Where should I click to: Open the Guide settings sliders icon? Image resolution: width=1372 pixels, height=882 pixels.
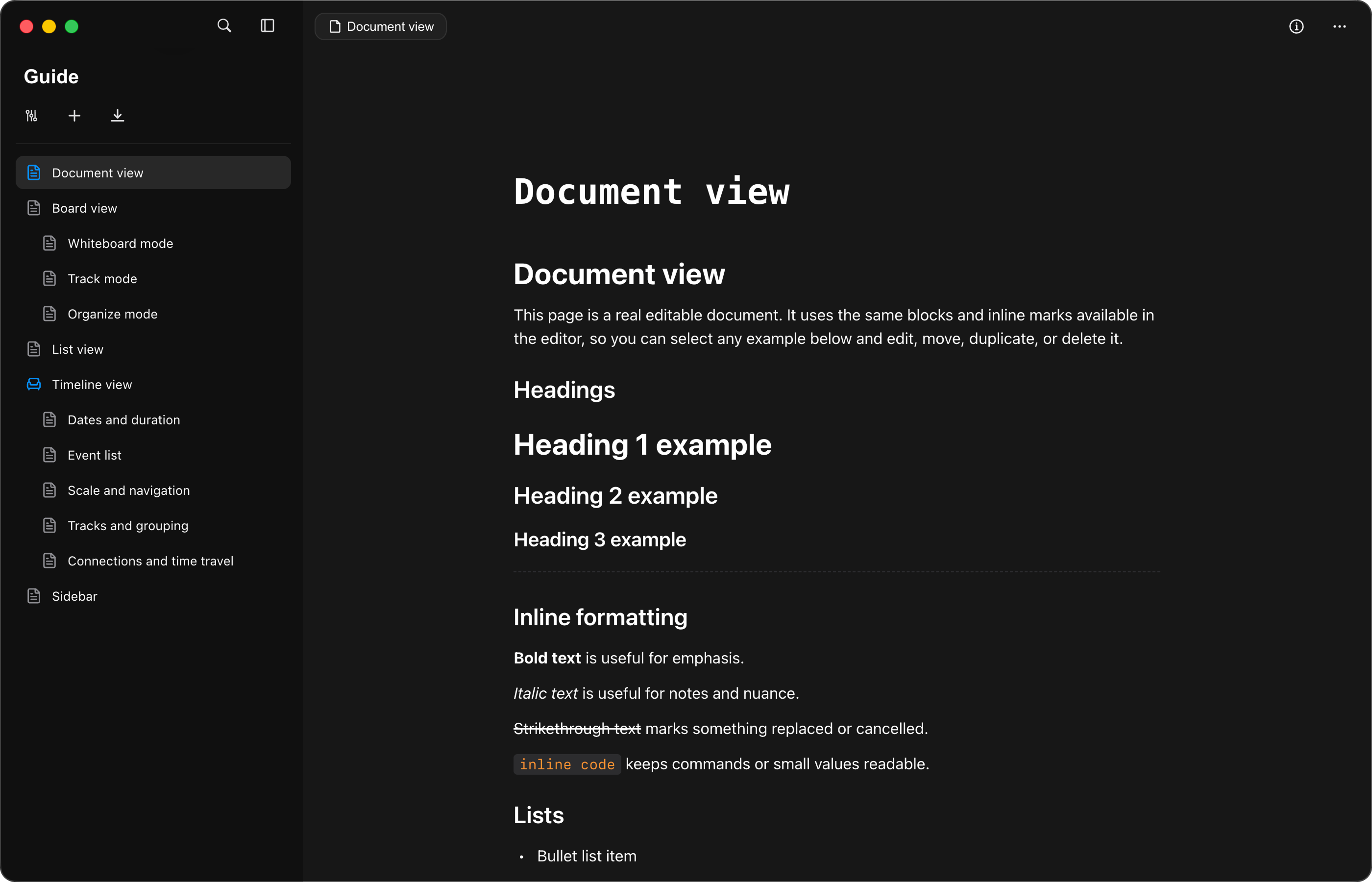pos(31,116)
